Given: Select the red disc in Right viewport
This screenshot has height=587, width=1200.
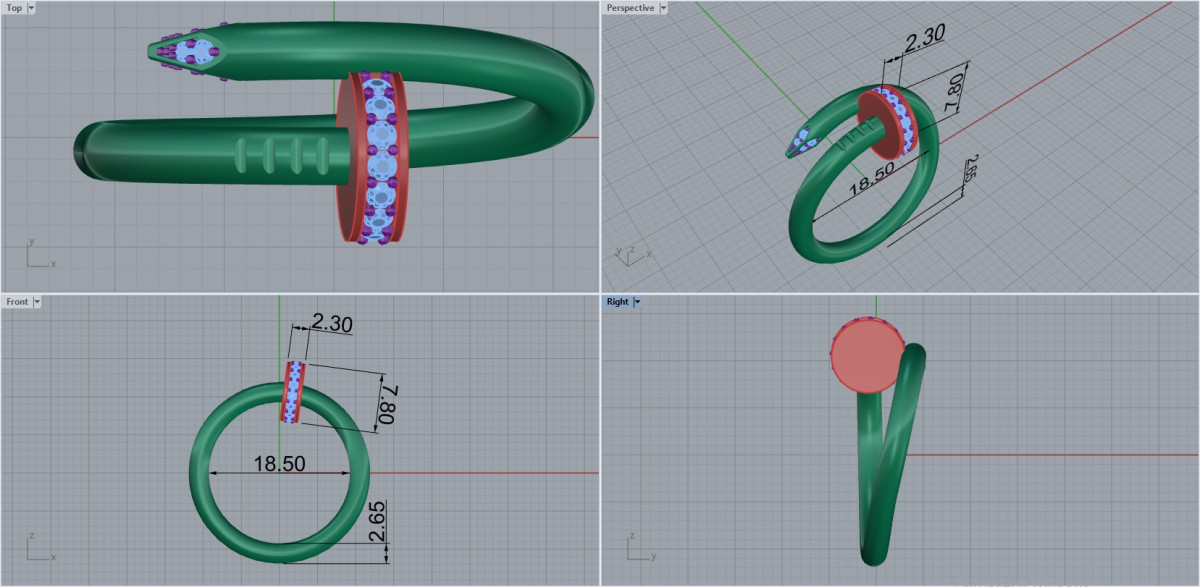Looking at the screenshot, I should (x=868, y=355).
